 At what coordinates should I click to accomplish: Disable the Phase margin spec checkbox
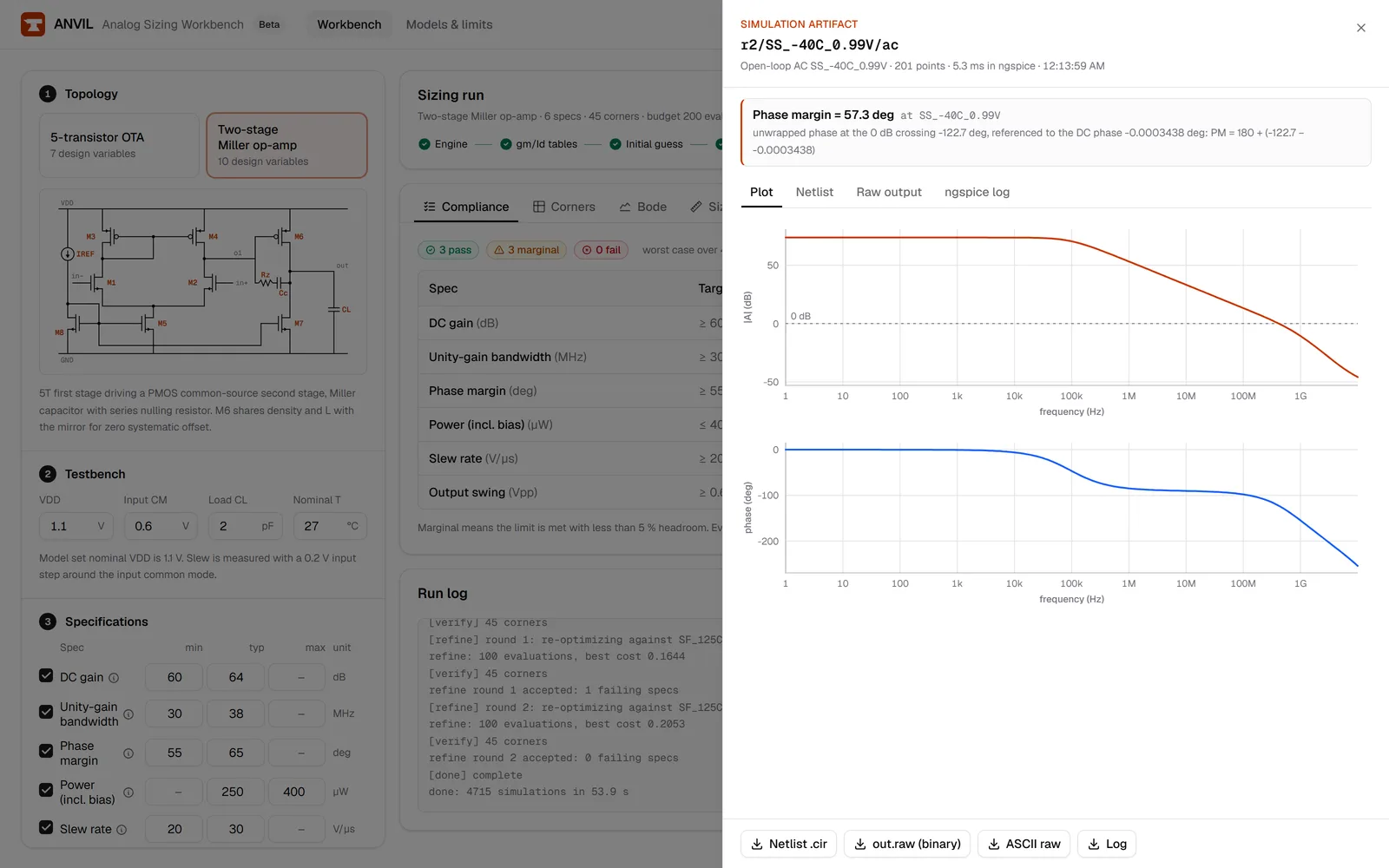[46, 751]
